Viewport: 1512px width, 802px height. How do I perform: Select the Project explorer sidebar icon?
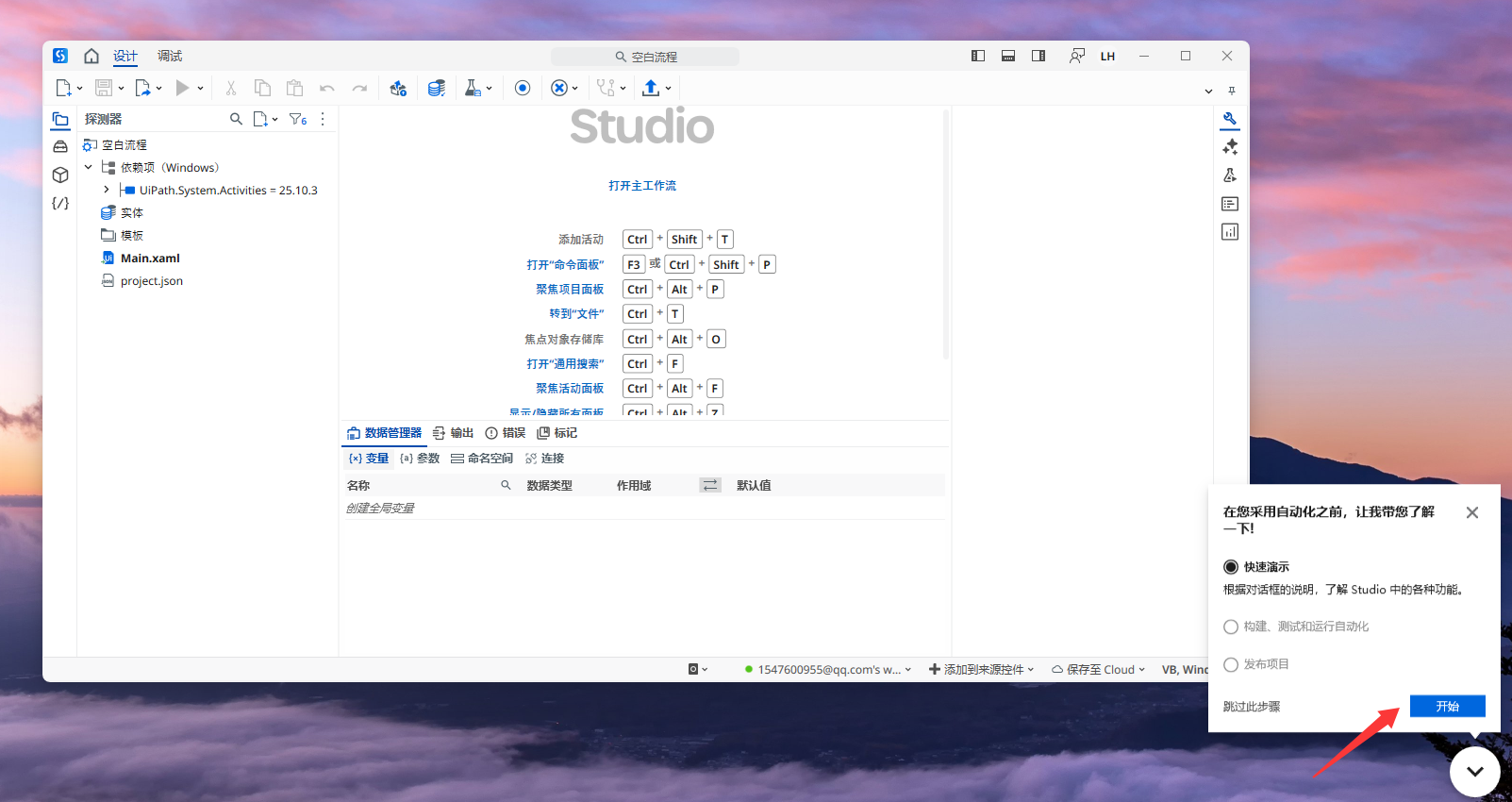(60, 119)
